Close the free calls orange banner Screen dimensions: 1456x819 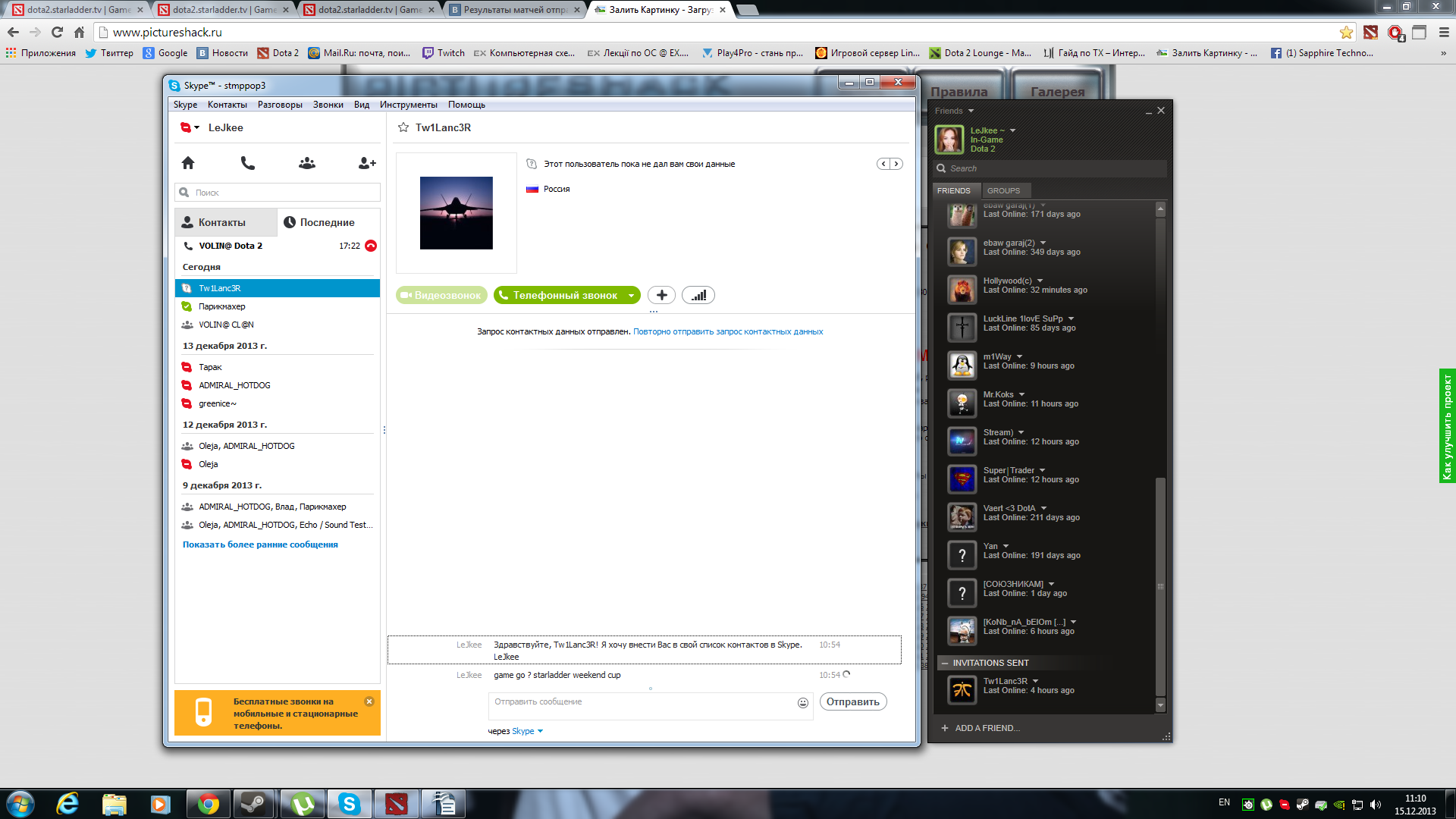coord(369,701)
